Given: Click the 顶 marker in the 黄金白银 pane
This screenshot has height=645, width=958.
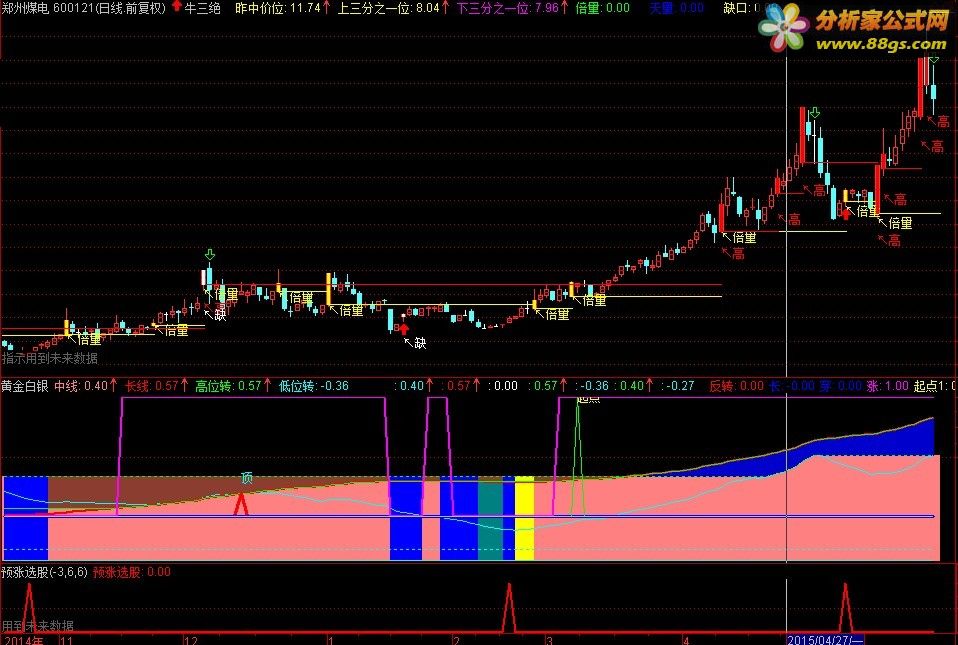Looking at the screenshot, I should (246, 478).
